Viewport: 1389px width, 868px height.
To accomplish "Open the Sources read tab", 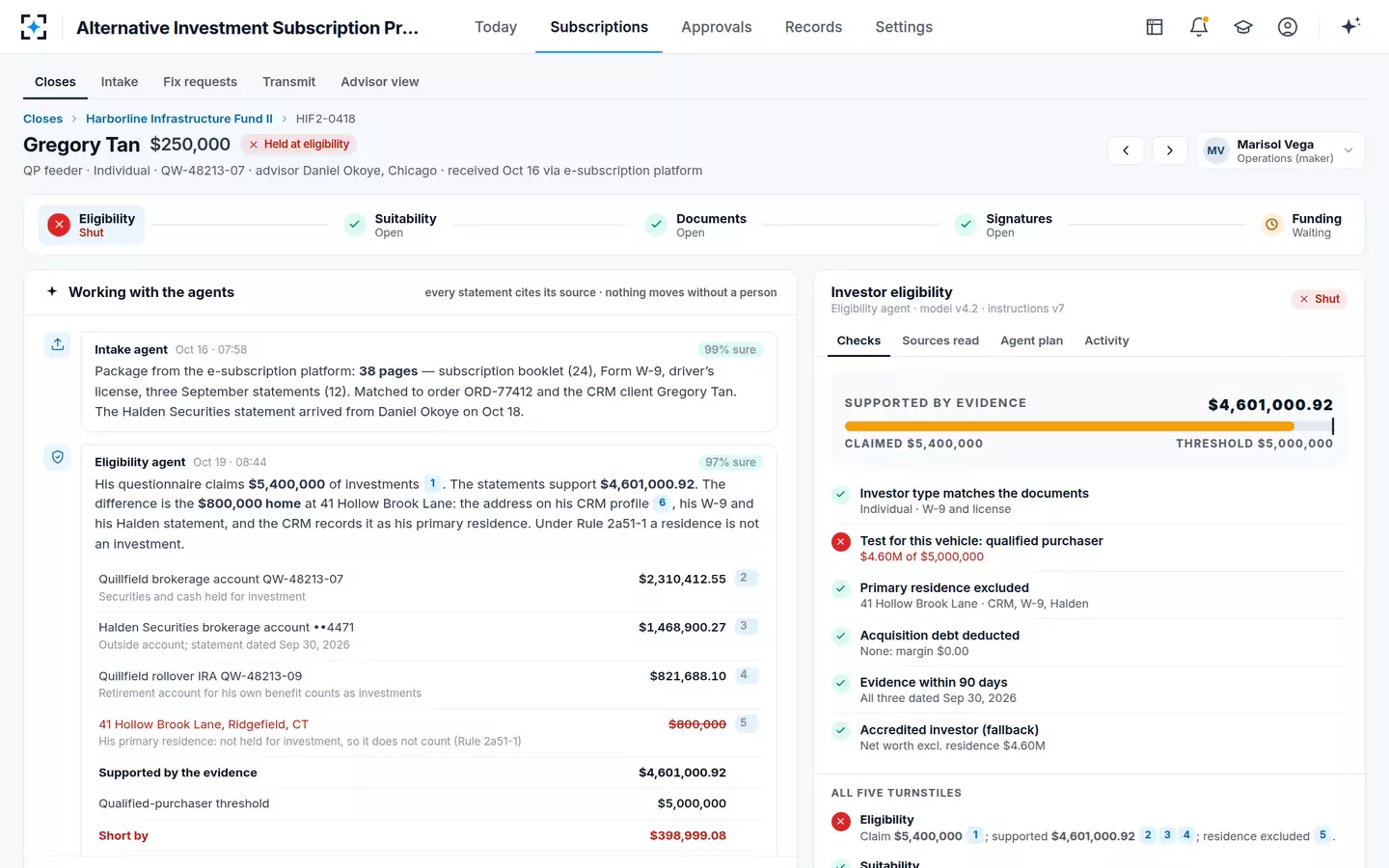I will point(940,340).
